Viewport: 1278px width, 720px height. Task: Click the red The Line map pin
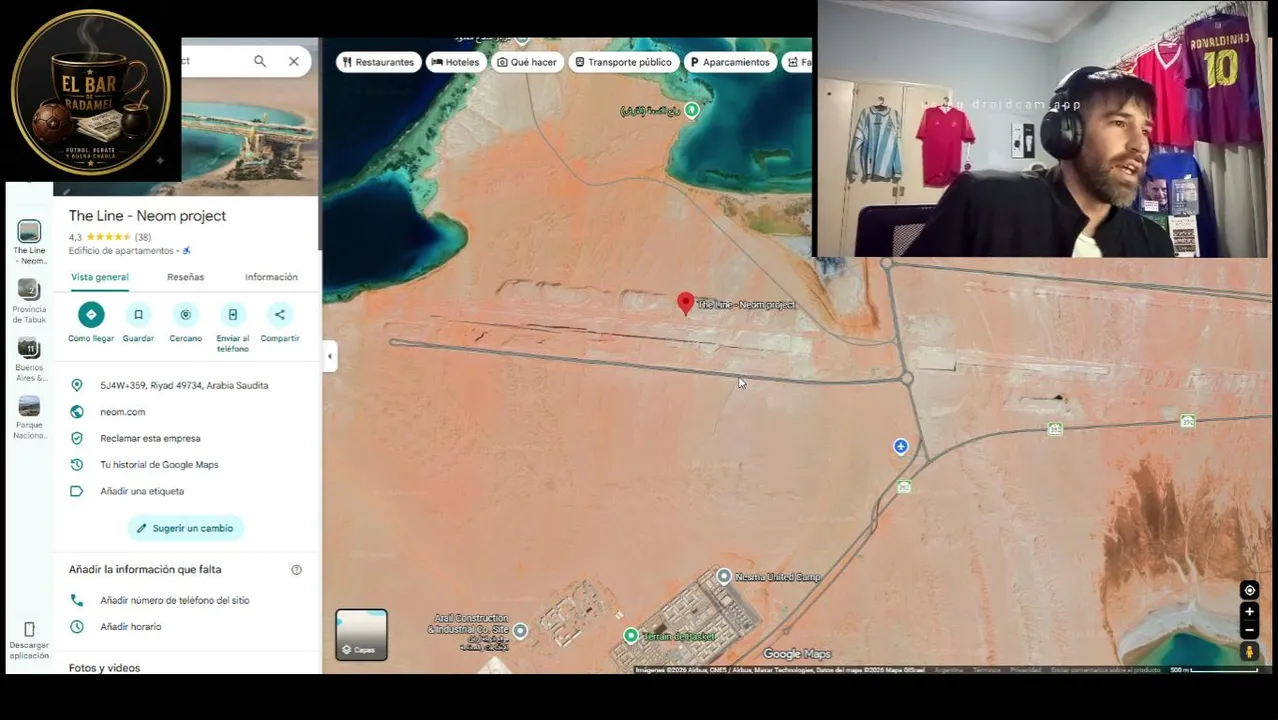pos(685,304)
